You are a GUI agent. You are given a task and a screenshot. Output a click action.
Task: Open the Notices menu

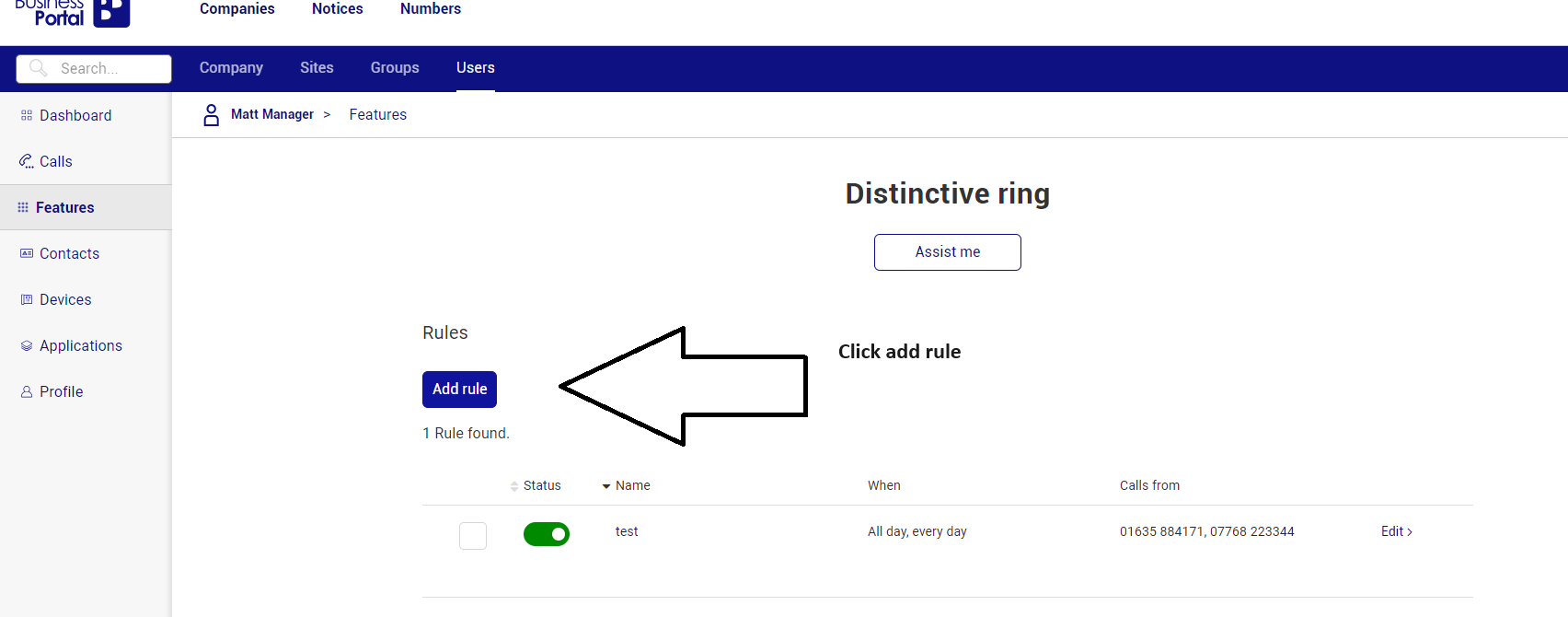tap(337, 8)
